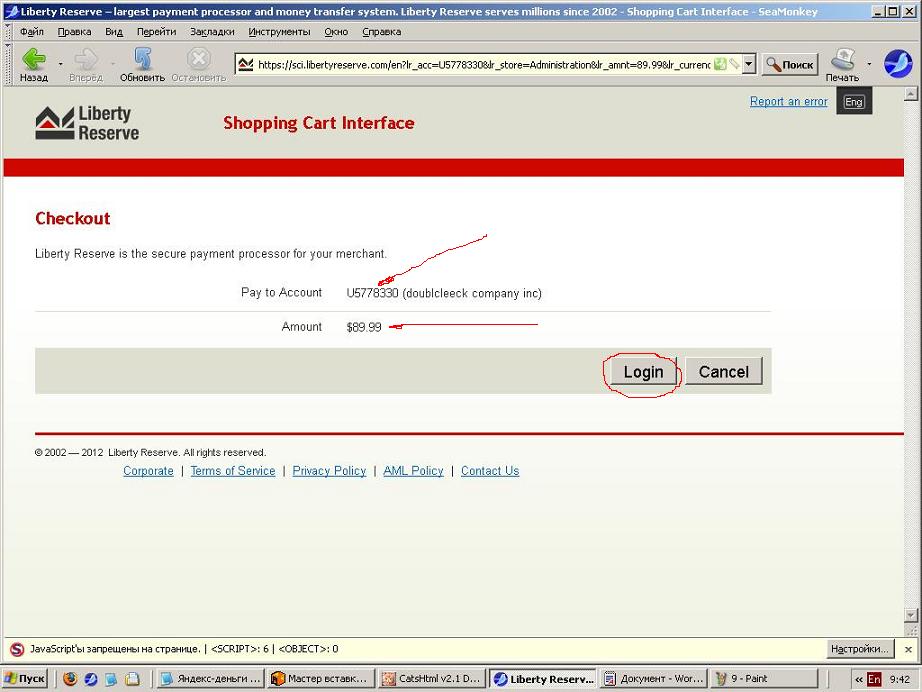The width and height of the screenshot is (922, 692).
Task: Open the Справка menu
Action: click(382, 32)
